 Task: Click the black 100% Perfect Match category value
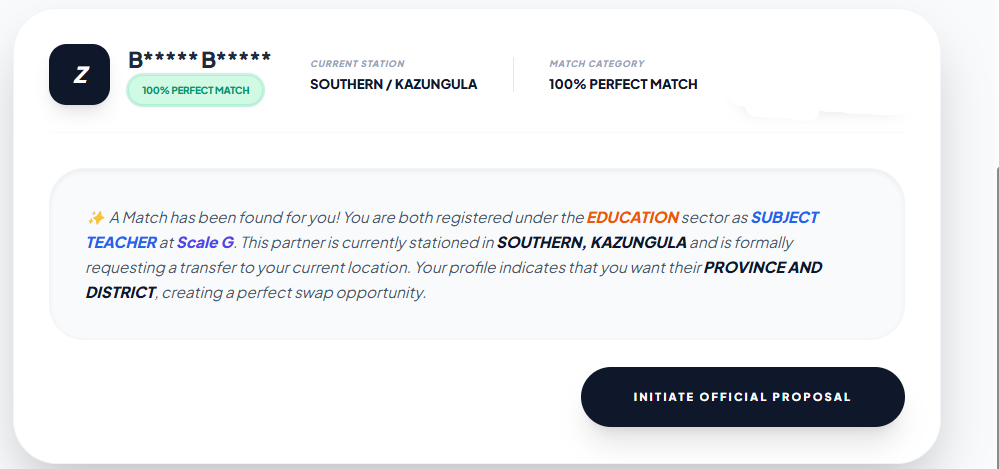(x=623, y=84)
